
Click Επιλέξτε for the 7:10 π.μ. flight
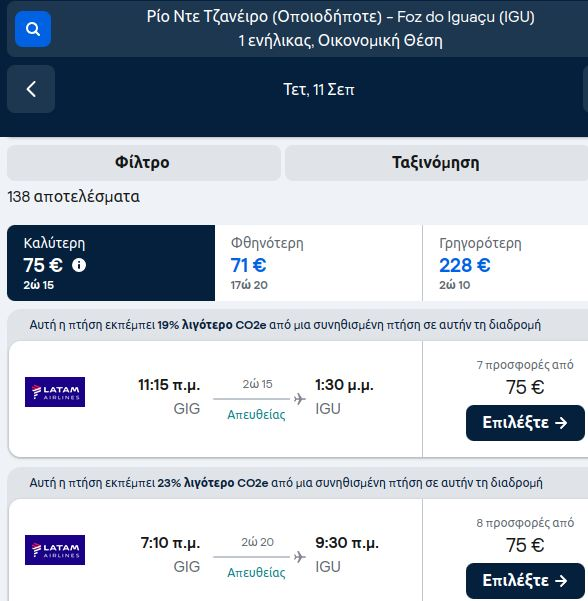(x=525, y=581)
